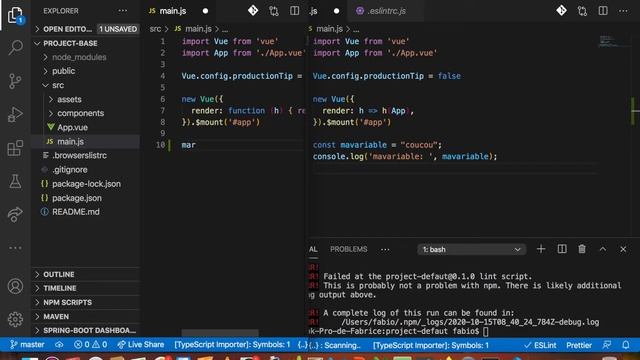Click line 10 'mar' text in left editor
The width and height of the screenshot is (640, 360).
(188, 145)
